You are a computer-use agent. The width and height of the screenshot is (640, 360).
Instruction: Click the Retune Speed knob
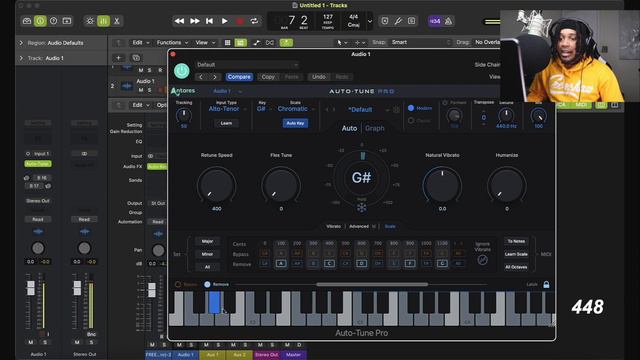pos(216,186)
